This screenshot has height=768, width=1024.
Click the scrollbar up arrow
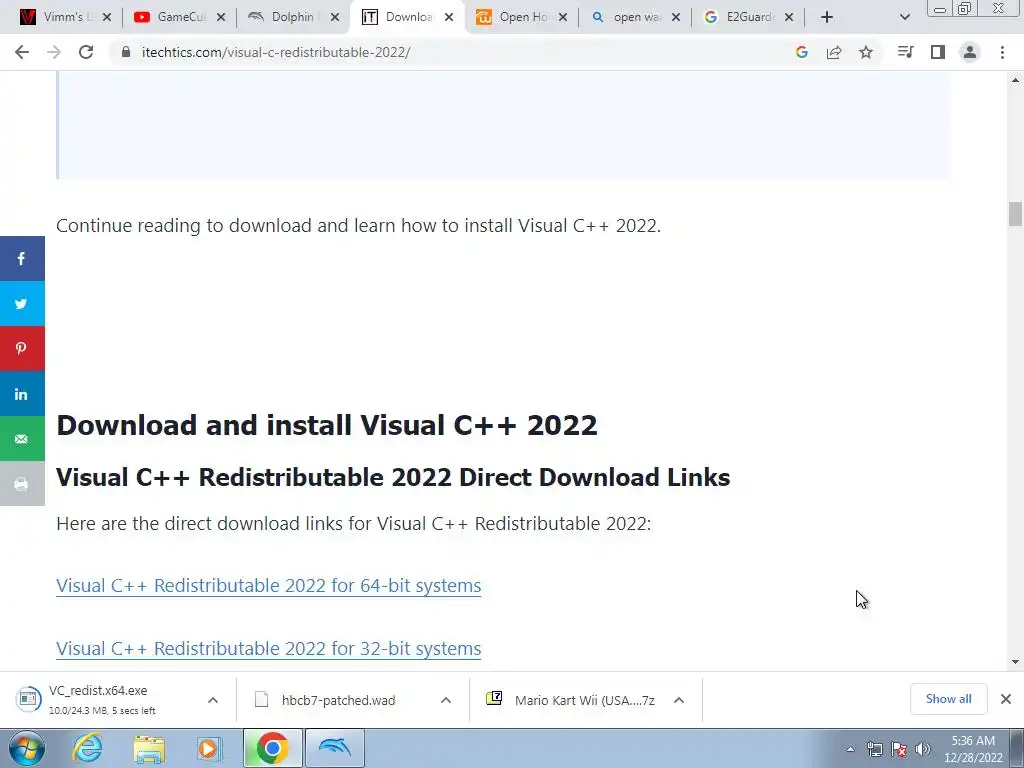pyautogui.click(x=1015, y=80)
